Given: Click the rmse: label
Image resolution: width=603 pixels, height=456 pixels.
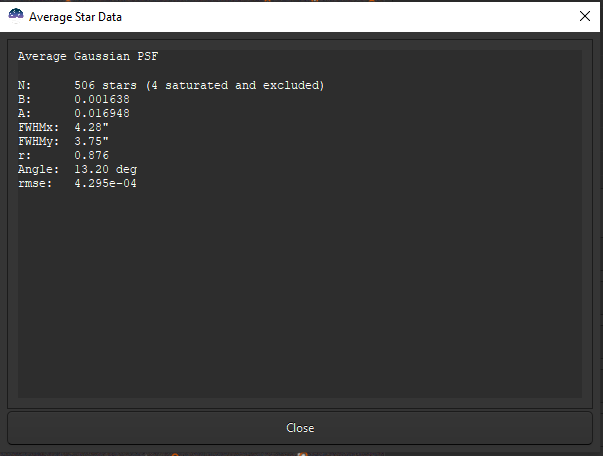Looking at the screenshot, I should click(x=35, y=184).
